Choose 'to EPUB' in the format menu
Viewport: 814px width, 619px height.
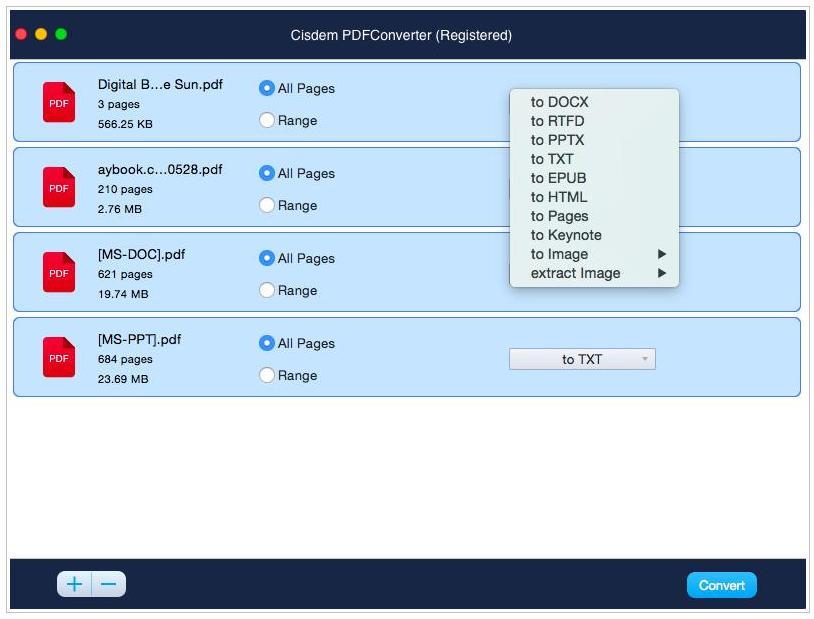coord(594,178)
